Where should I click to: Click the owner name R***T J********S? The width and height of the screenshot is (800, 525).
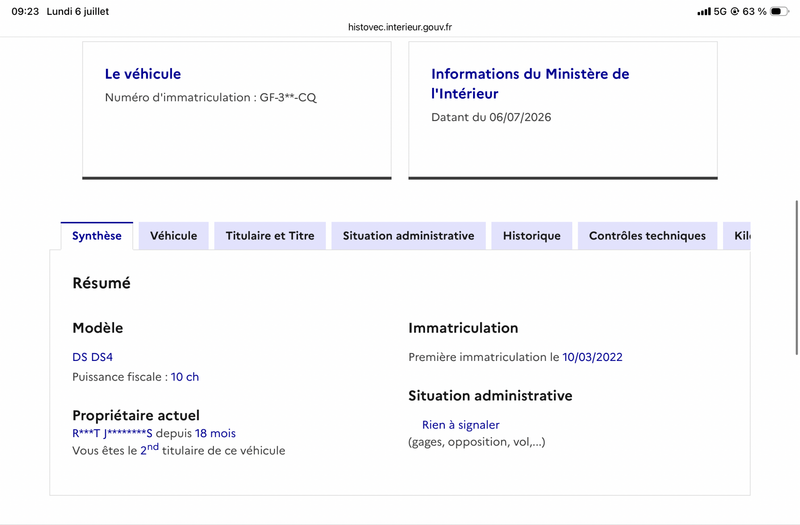pos(112,434)
